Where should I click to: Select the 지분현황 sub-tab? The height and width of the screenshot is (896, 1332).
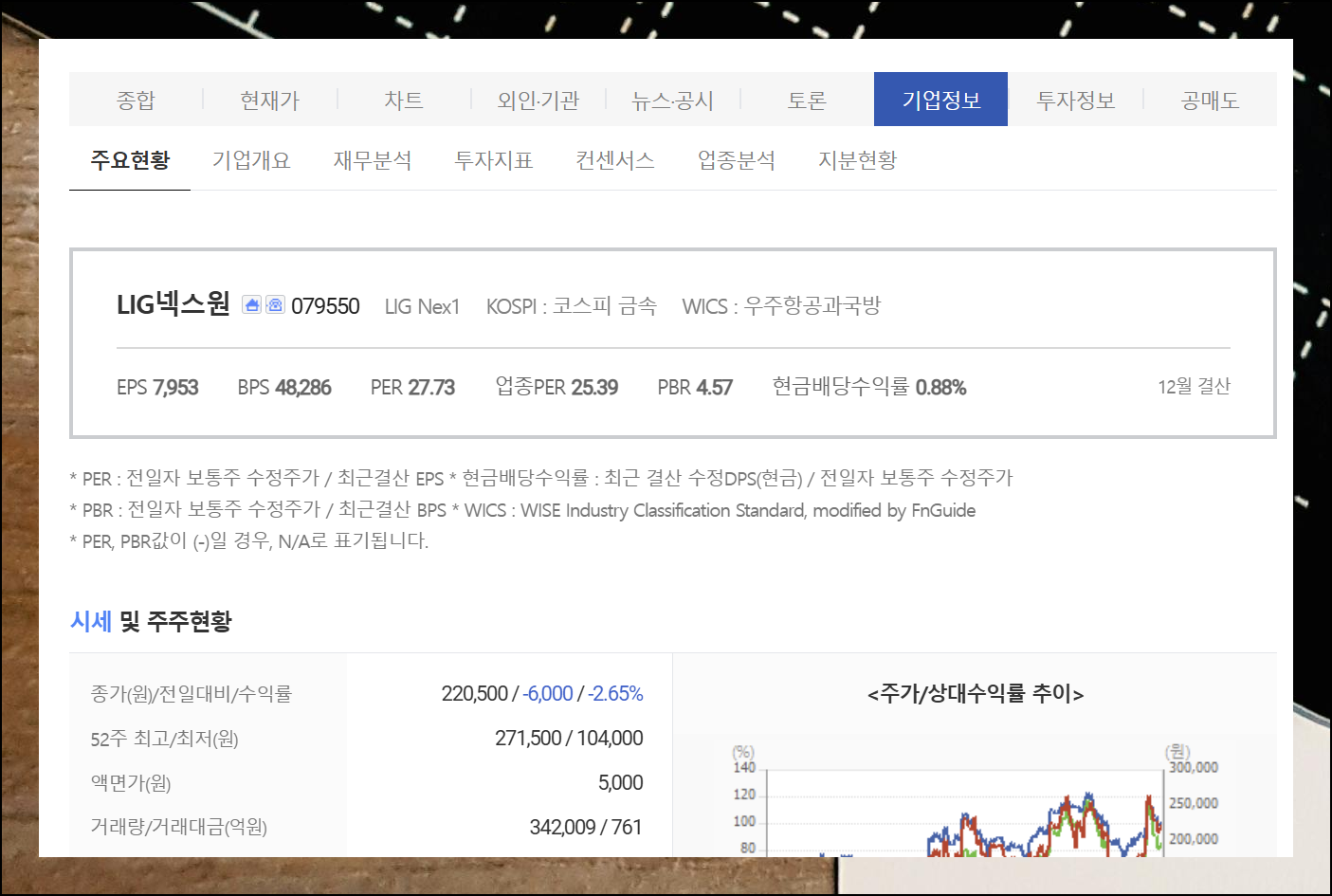point(858,160)
